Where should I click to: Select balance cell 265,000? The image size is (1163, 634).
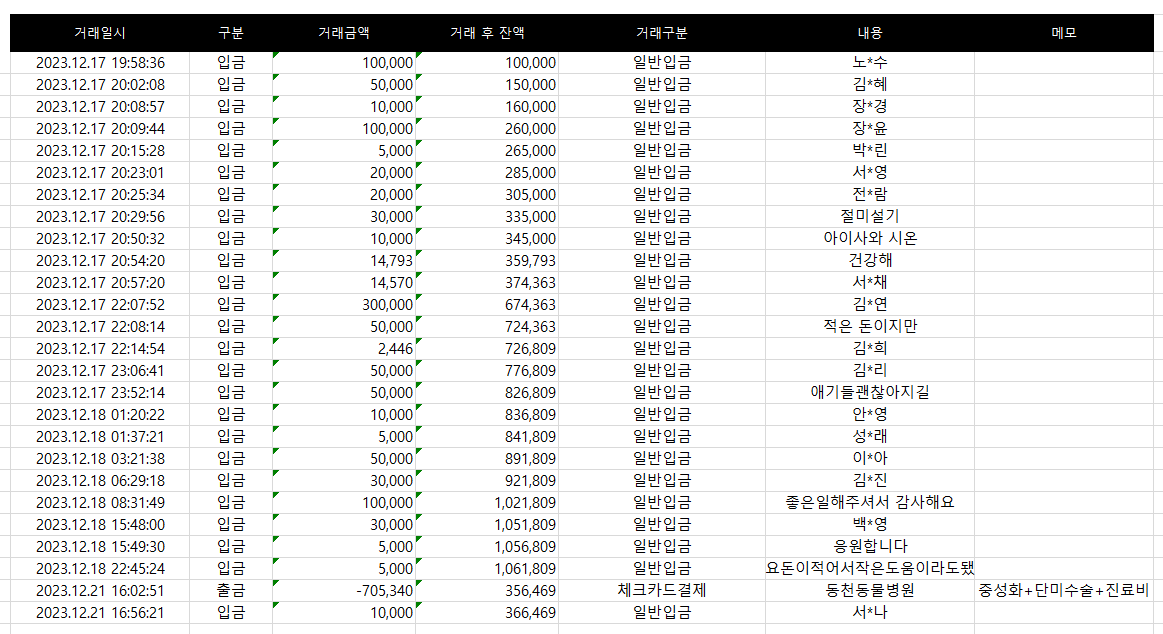(x=487, y=151)
